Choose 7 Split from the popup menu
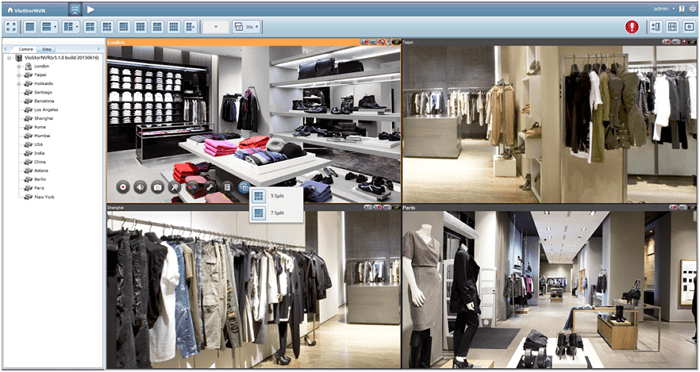 pyautogui.click(x=276, y=213)
